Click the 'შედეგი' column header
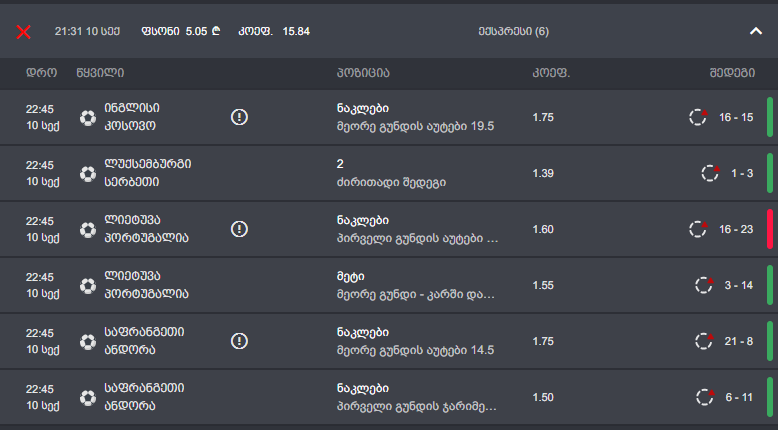This screenshot has width=778, height=430. (x=732, y=73)
